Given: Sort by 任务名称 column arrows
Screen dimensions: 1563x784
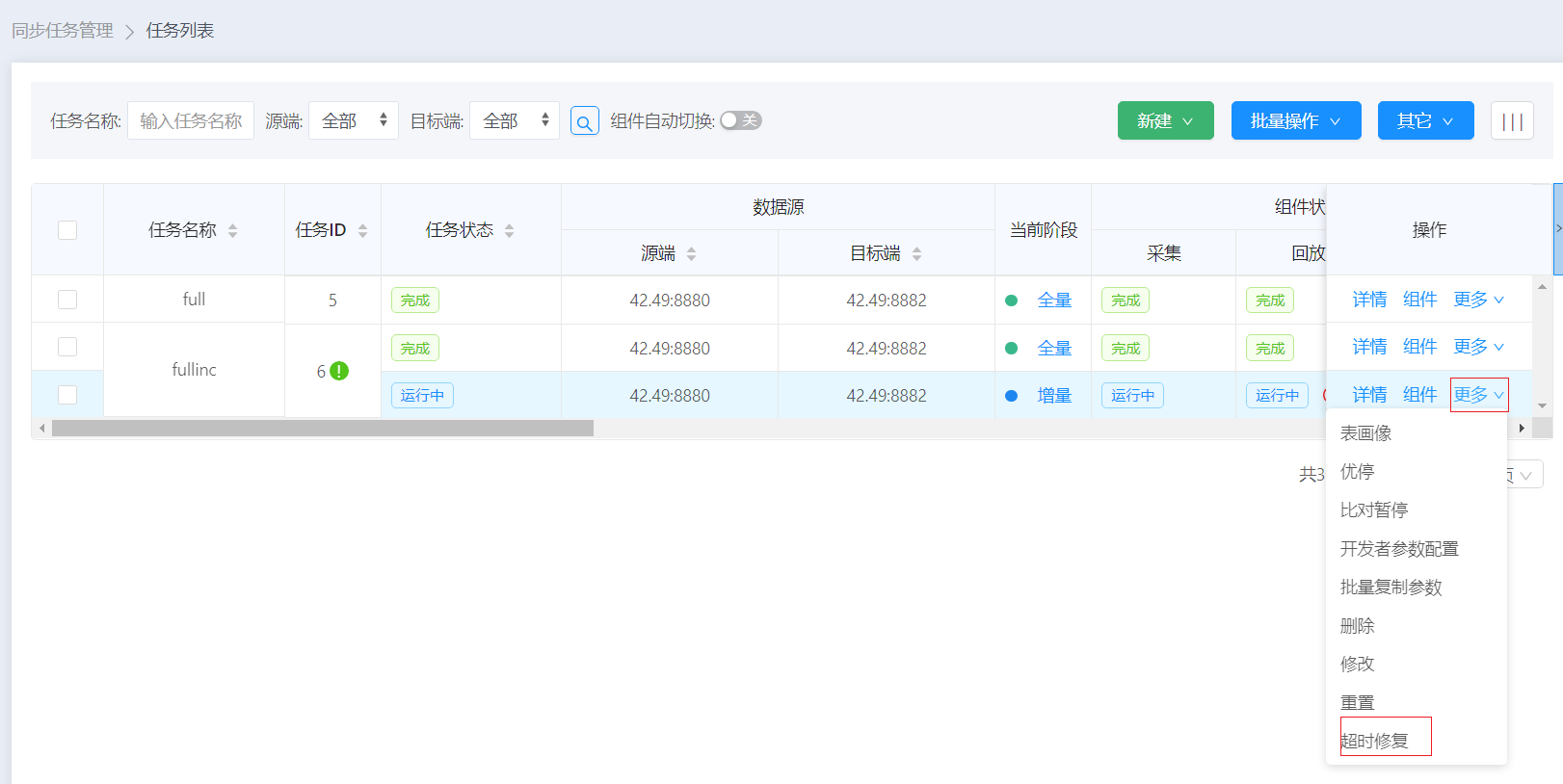Looking at the screenshot, I should click(x=232, y=230).
